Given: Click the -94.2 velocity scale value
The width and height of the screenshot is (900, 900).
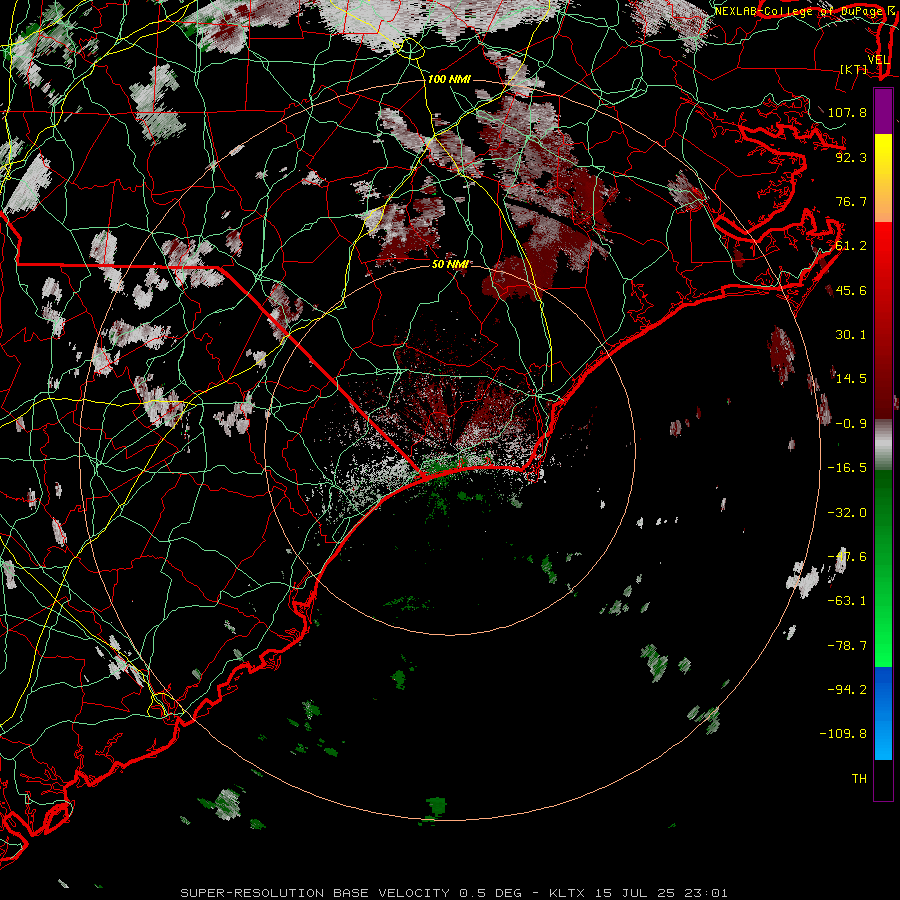Looking at the screenshot, I should (847, 690).
